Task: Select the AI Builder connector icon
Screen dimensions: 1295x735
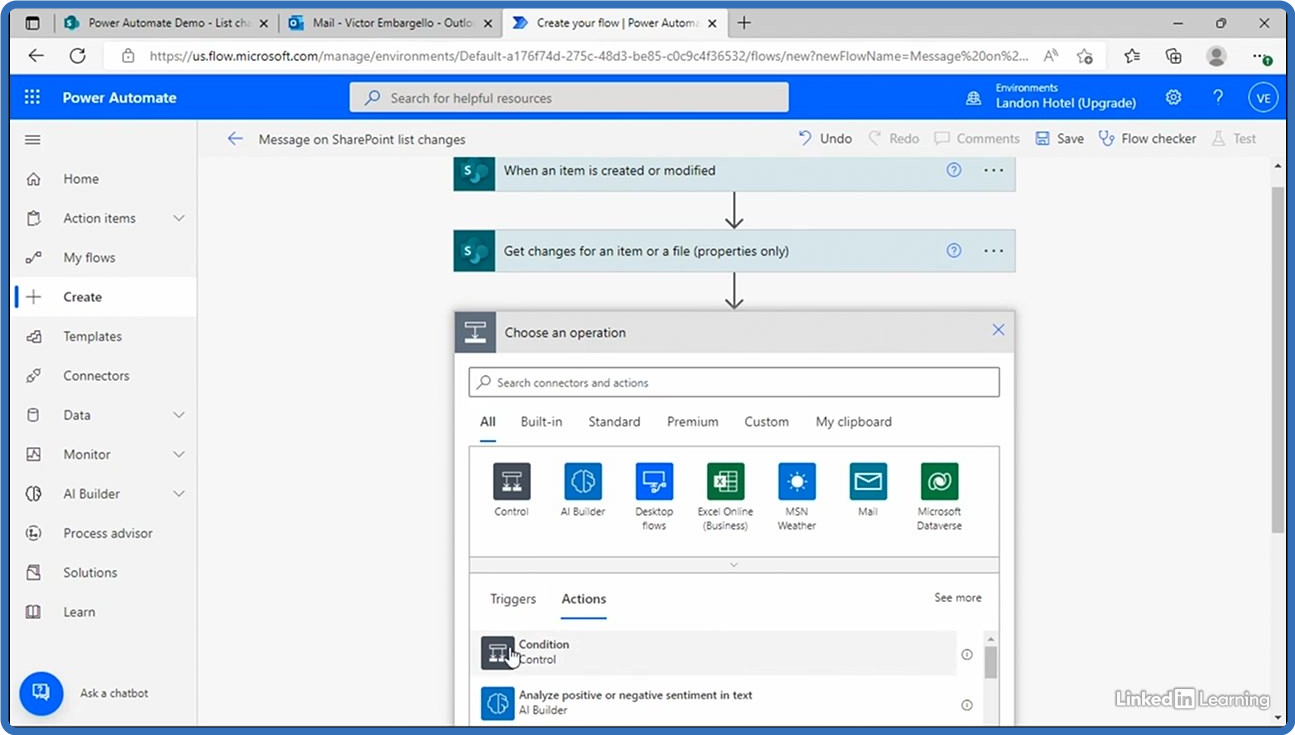Action: [583, 481]
